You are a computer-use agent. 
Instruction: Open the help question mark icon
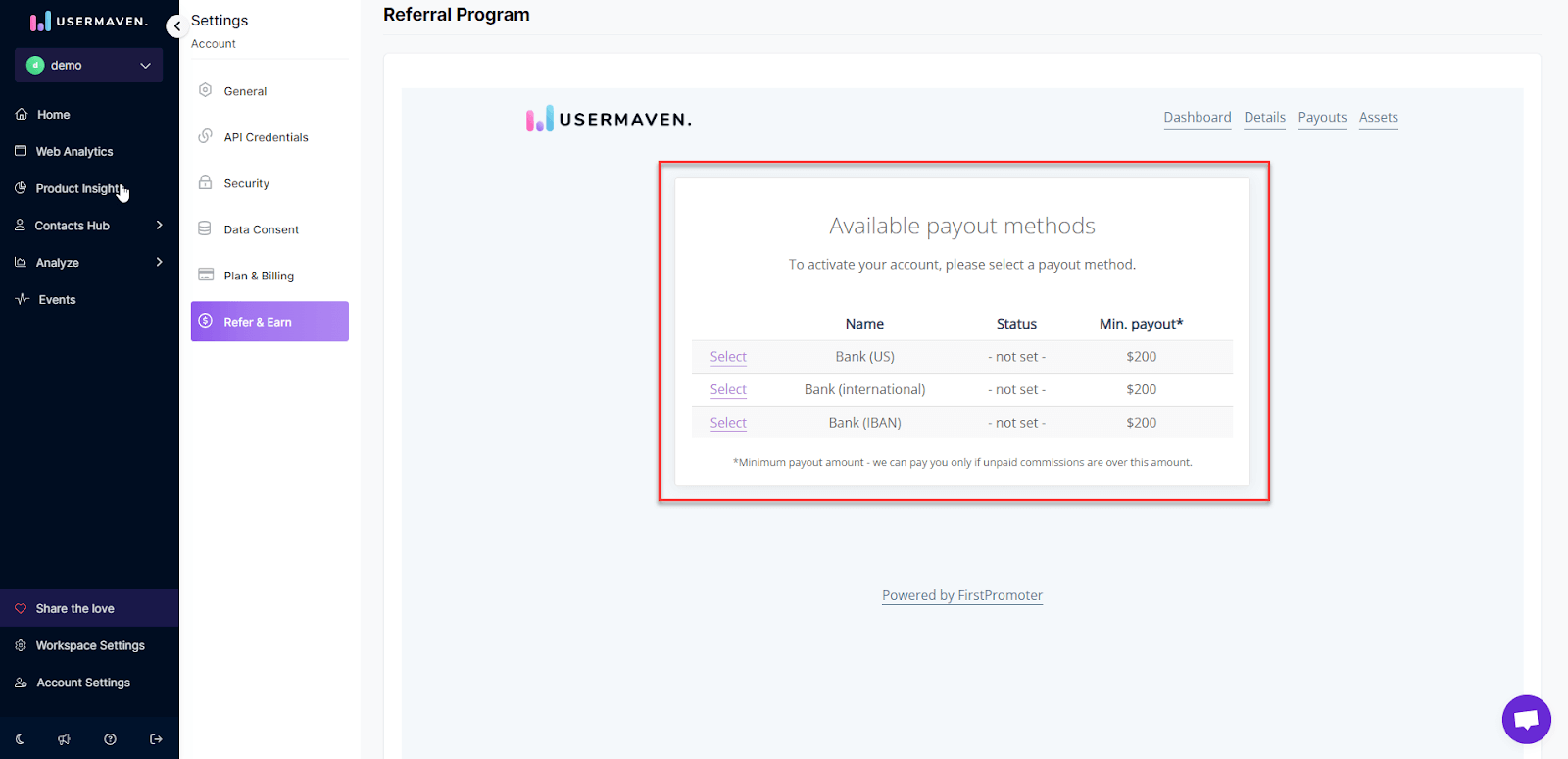click(x=111, y=739)
